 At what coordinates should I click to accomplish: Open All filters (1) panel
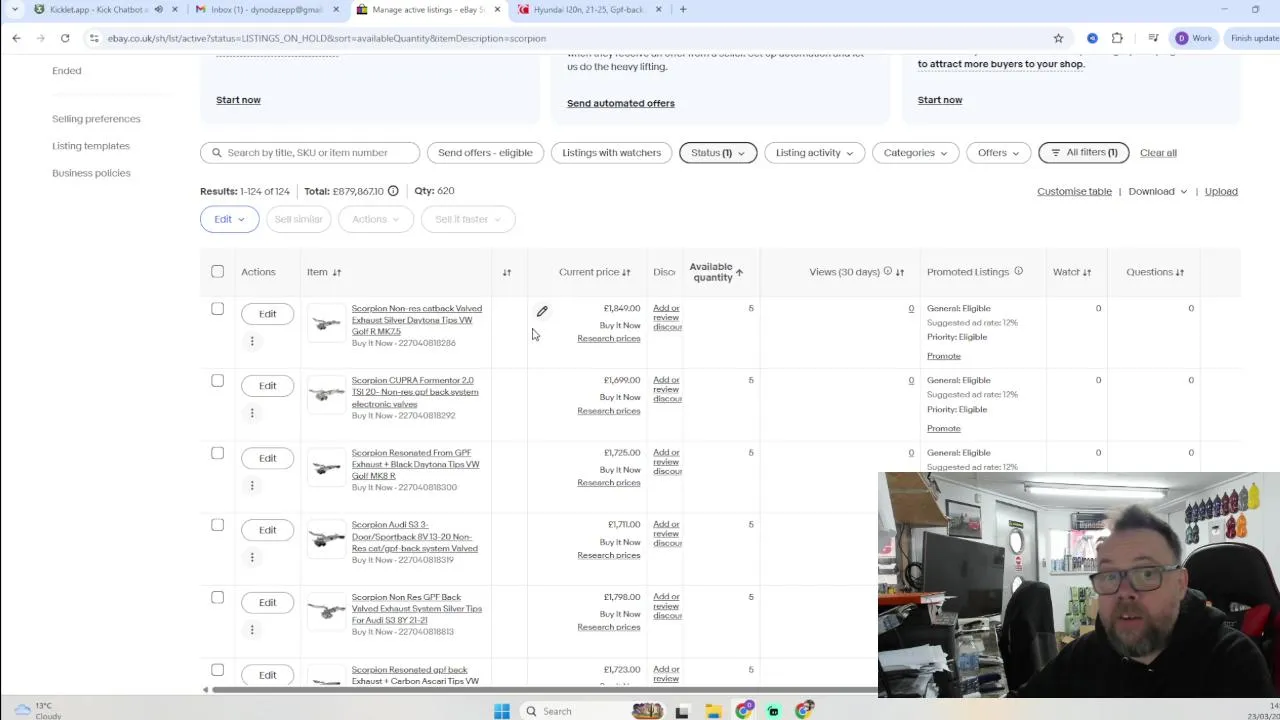tap(1084, 153)
